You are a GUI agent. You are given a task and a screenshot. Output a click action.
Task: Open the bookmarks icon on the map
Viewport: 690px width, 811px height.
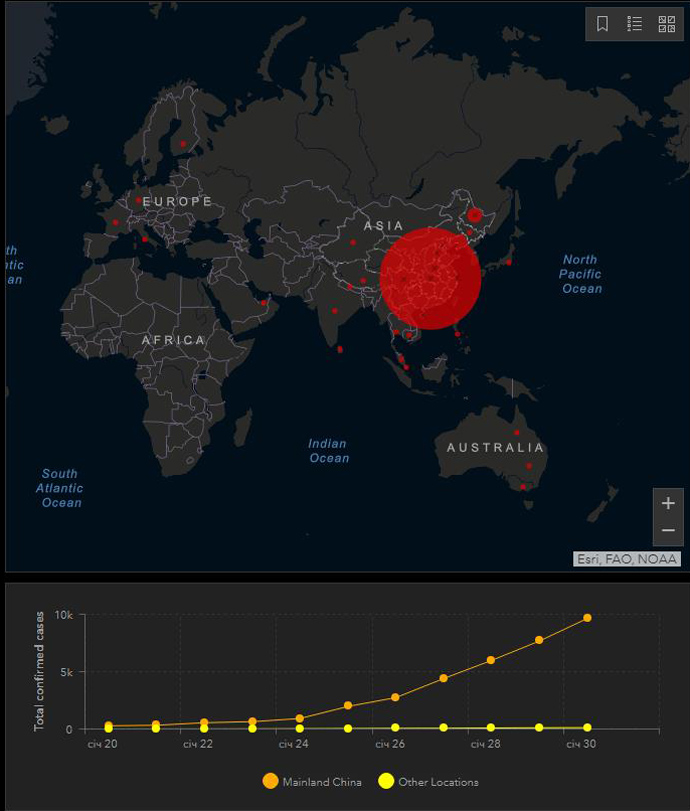point(603,24)
